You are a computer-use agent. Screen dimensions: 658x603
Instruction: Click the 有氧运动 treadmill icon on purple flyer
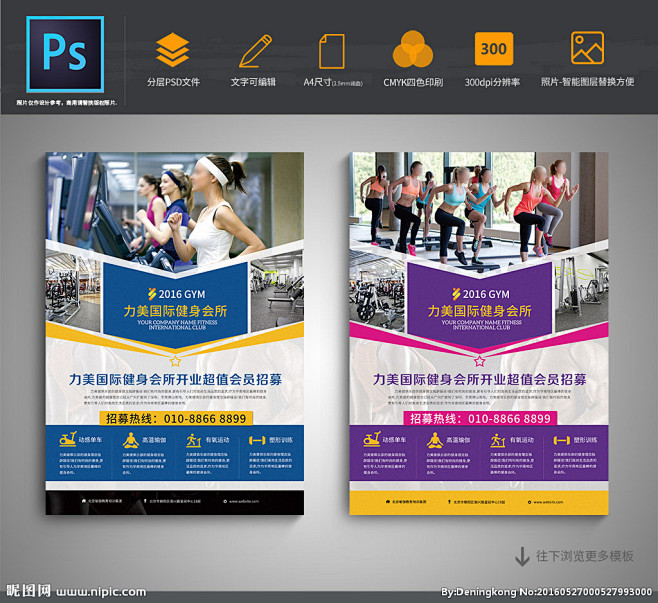pyautogui.click(x=496, y=439)
